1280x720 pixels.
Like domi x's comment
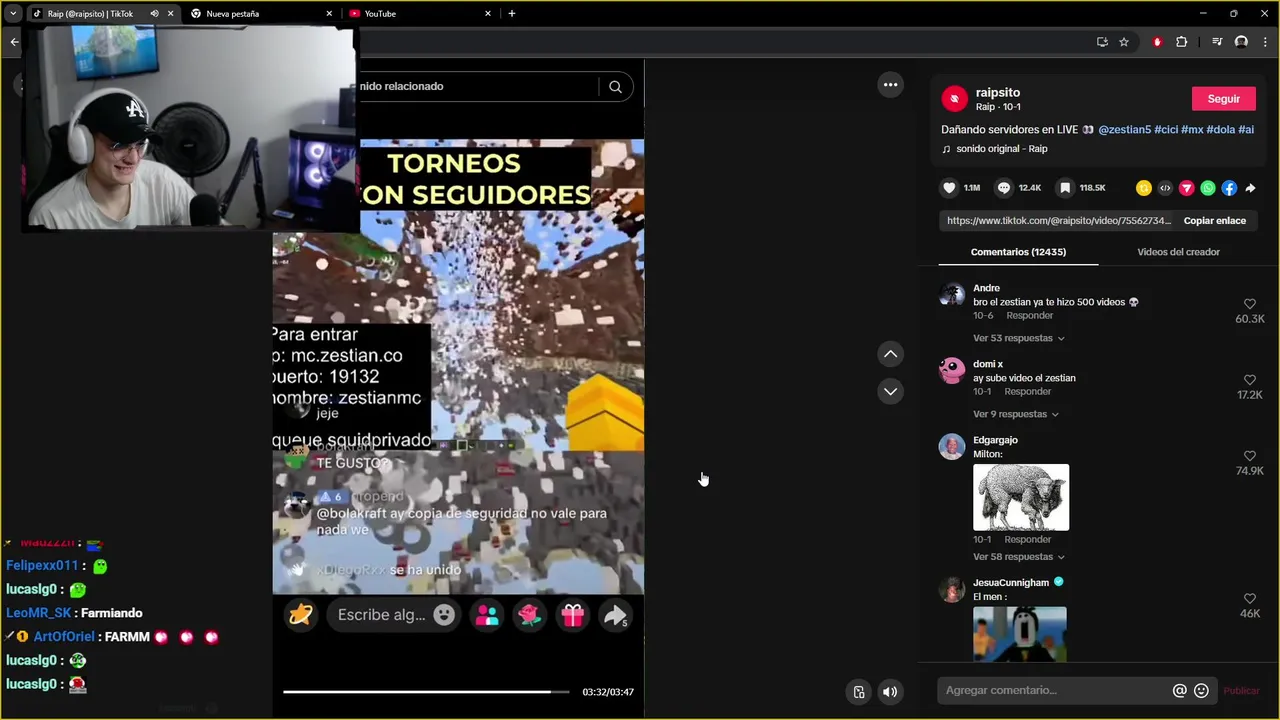click(1249, 380)
